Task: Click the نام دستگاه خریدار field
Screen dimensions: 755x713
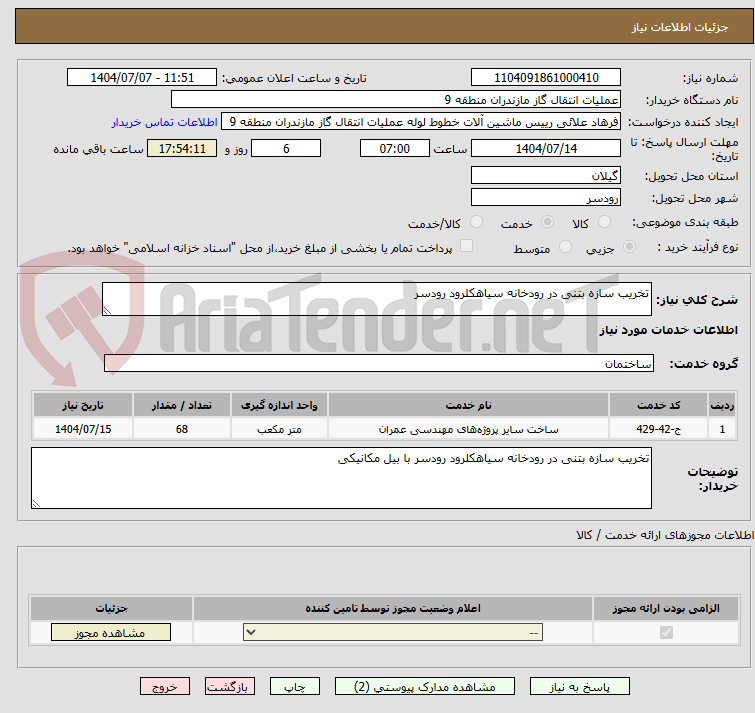Action: [396, 100]
